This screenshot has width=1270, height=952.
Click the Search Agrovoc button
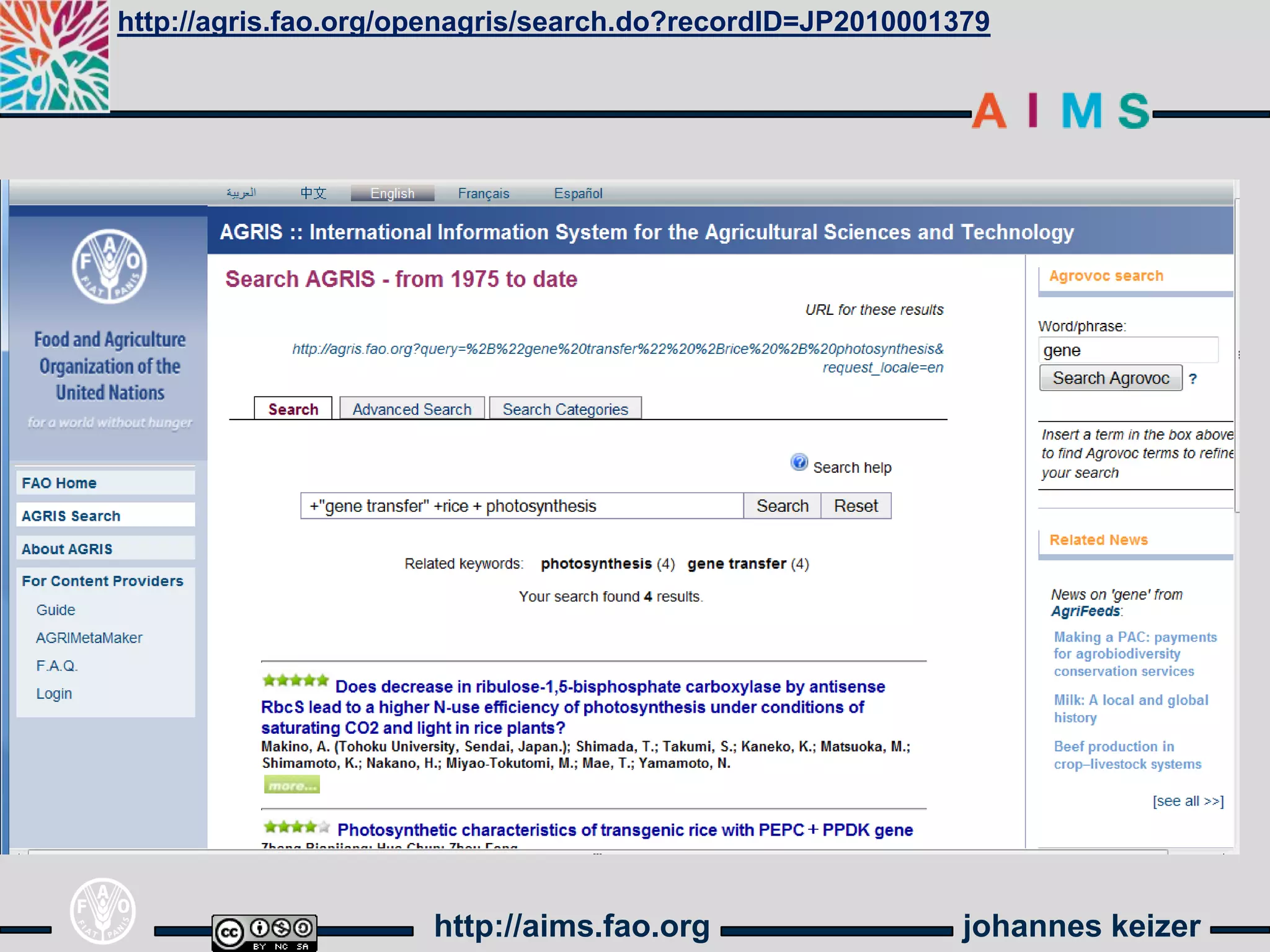1111,378
